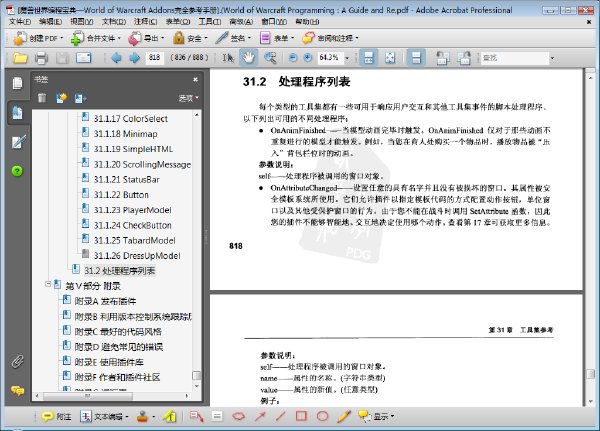Image resolution: width=600 pixels, height=431 pixels.
Task: Click the Open folder icon
Action: point(20,58)
